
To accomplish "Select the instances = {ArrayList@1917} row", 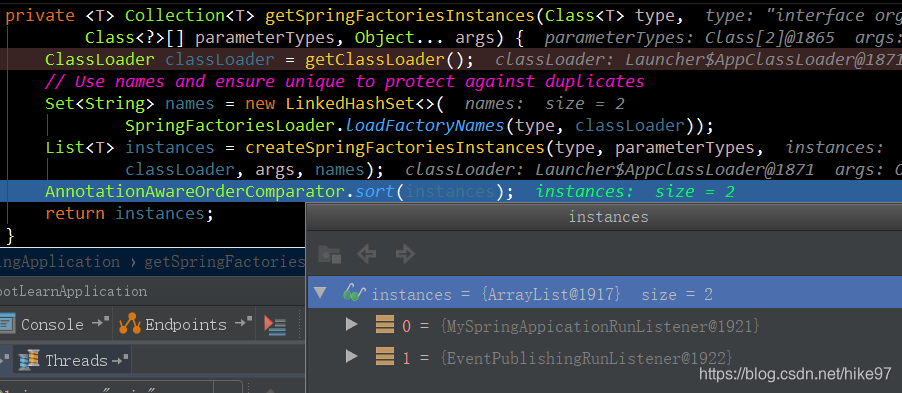I will pos(605,294).
